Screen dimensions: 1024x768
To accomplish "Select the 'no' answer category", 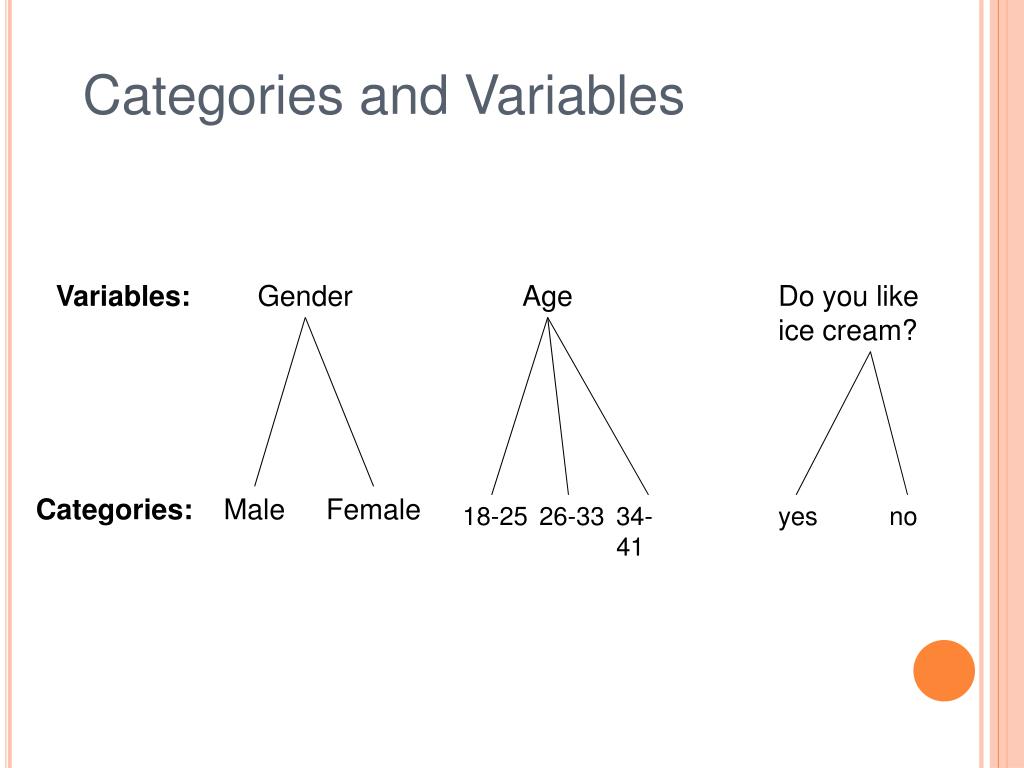I will 903,517.
